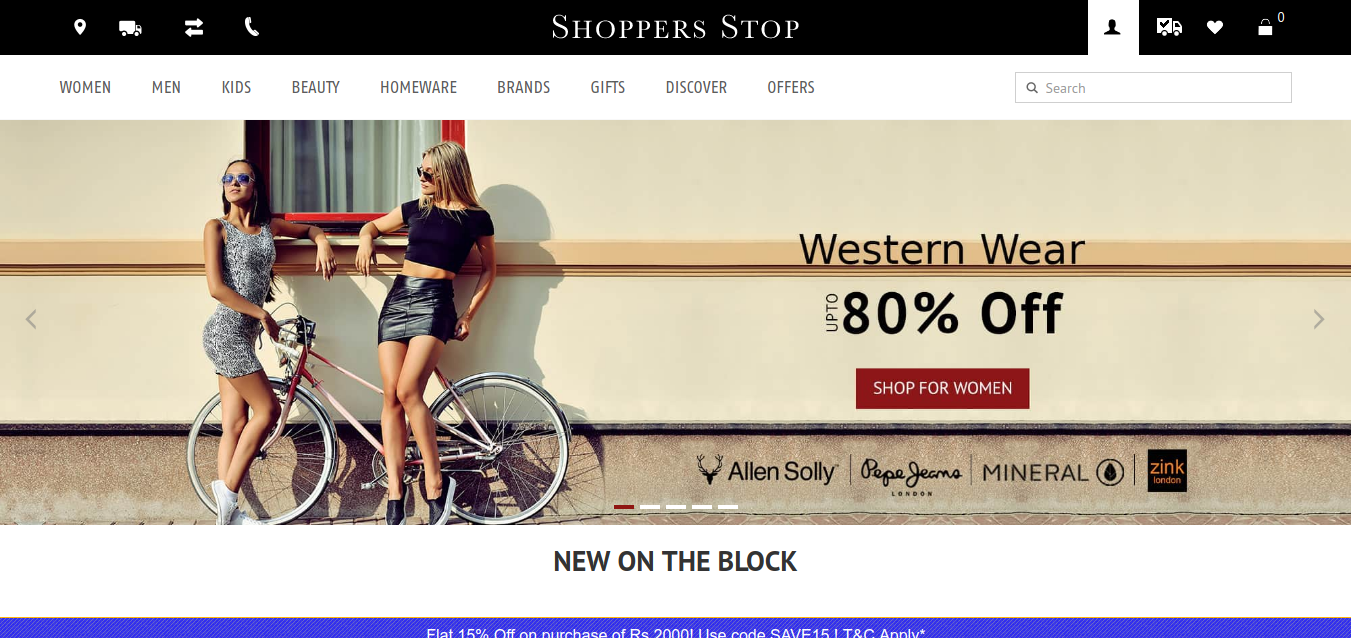Select the last carousel indicator dash
This screenshot has height=638, width=1351.
pos(728,507)
